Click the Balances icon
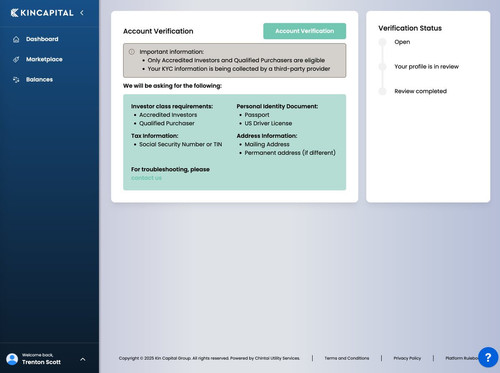 pos(16,80)
